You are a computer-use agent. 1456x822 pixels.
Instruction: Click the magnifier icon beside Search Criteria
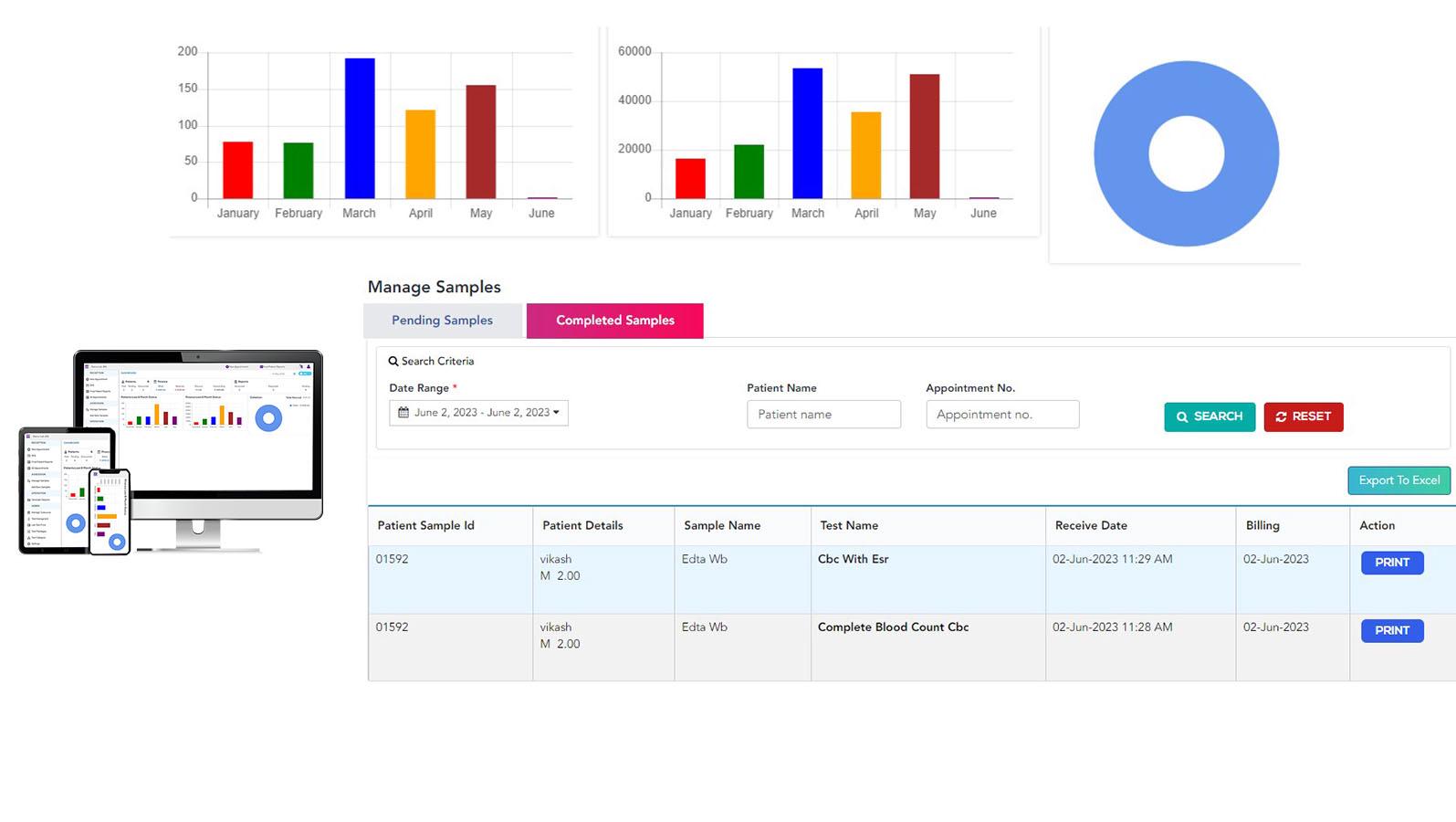click(393, 362)
